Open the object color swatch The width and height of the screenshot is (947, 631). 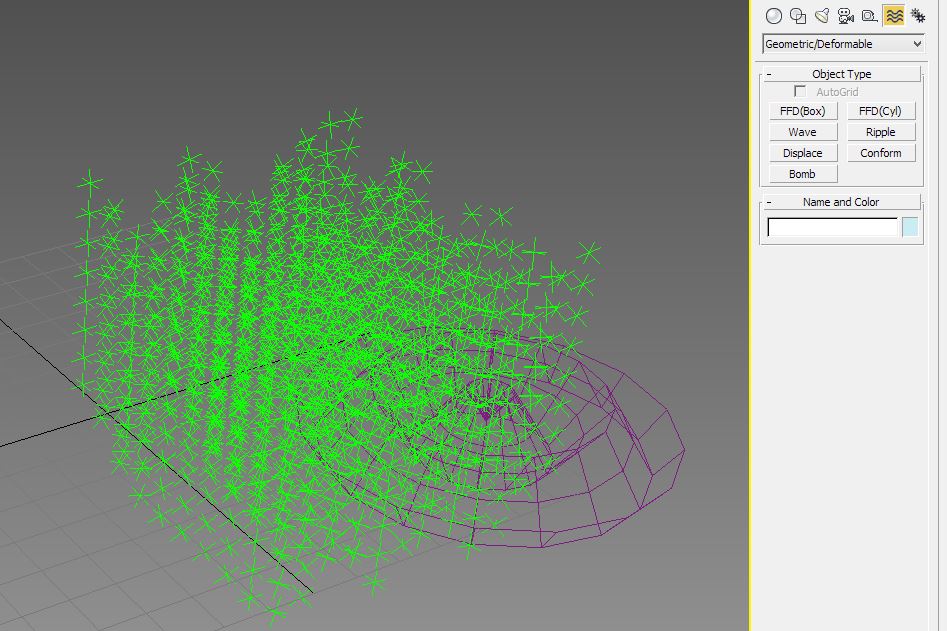(x=909, y=227)
